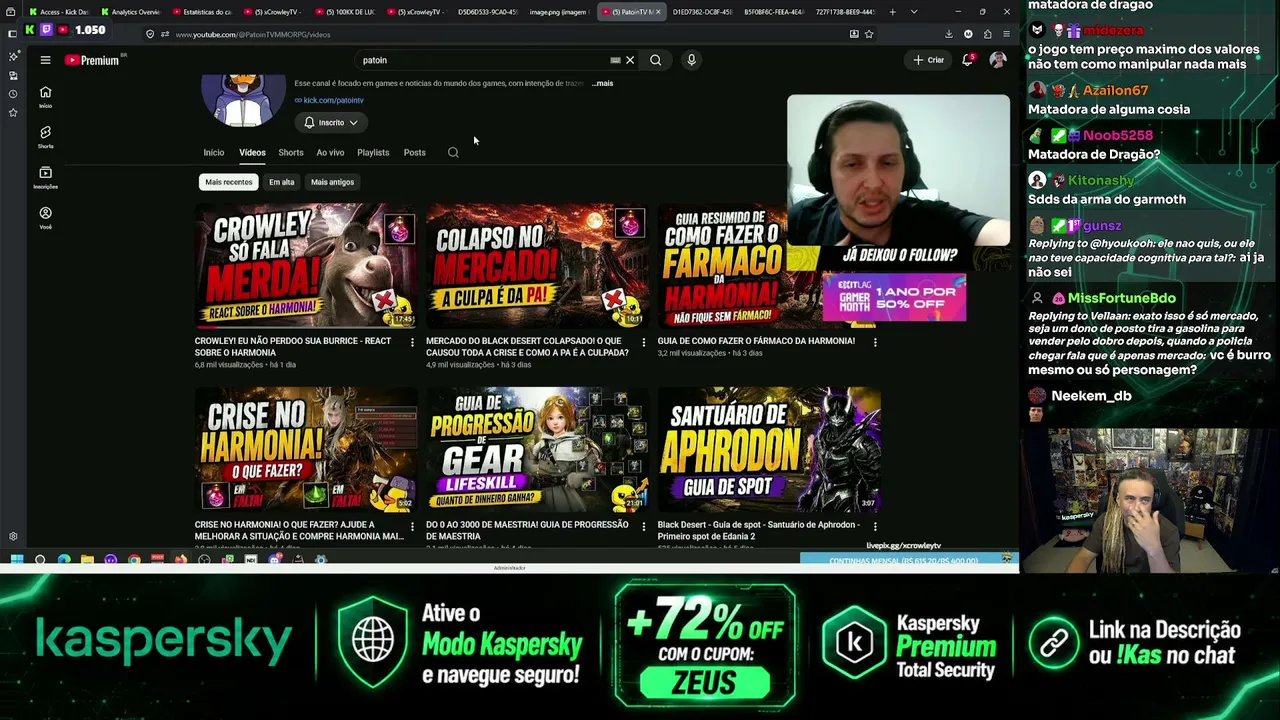Open YouTube notifications bell

point(967,60)
